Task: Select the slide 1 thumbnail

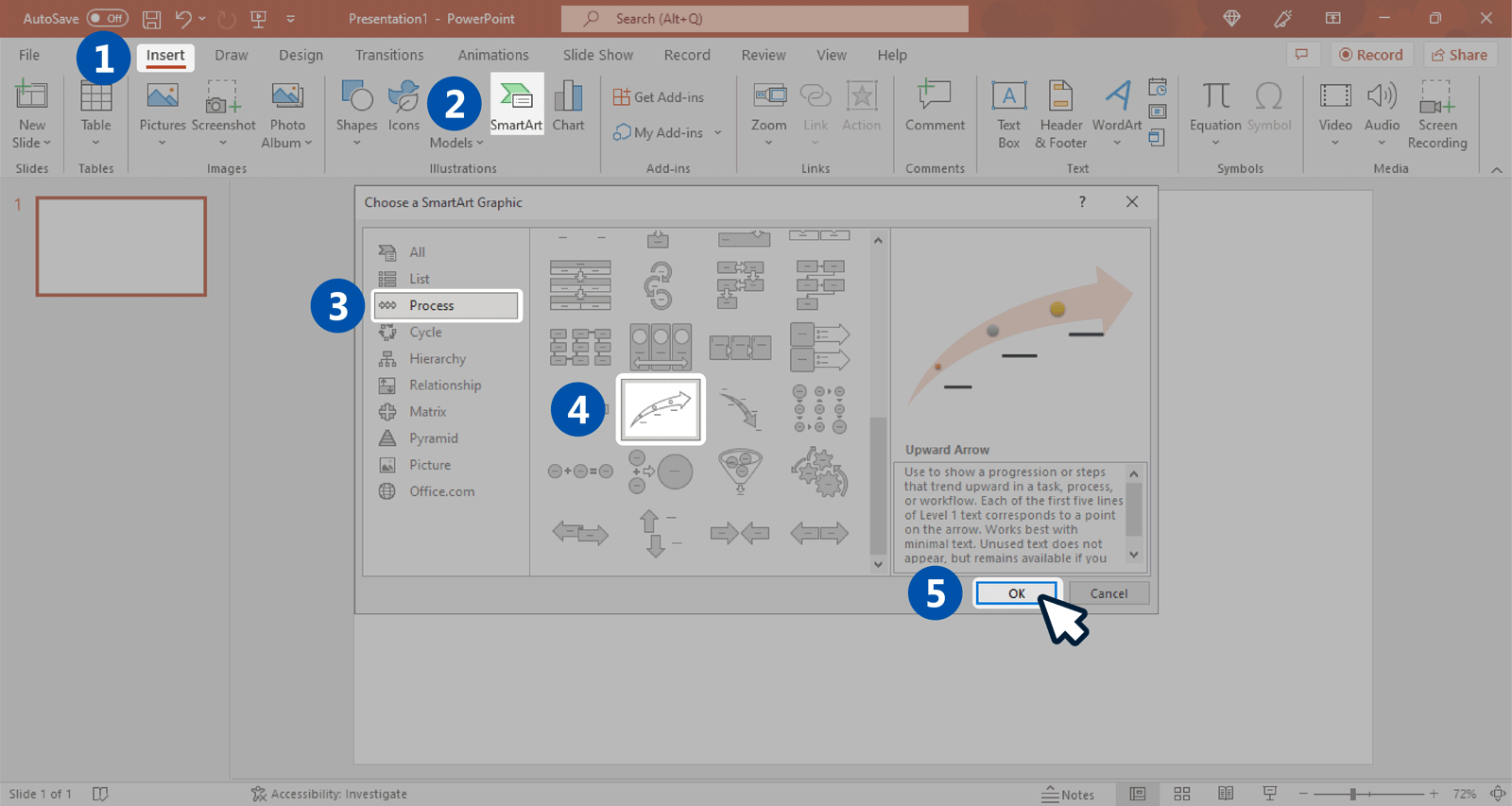Action: [121, 247]
